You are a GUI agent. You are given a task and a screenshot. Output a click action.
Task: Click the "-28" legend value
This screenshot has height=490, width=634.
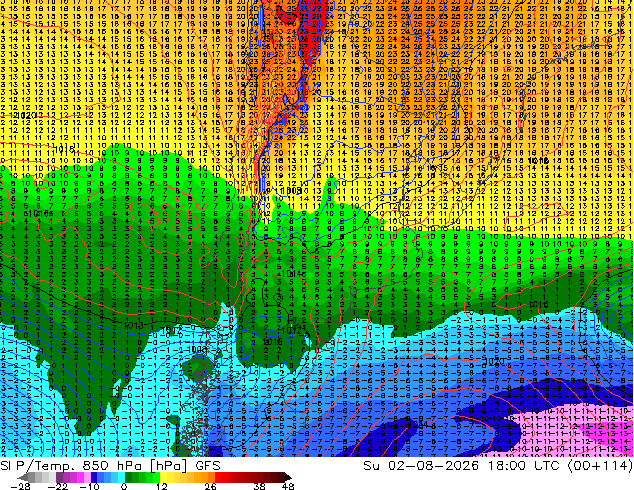(x=20, y=486)
